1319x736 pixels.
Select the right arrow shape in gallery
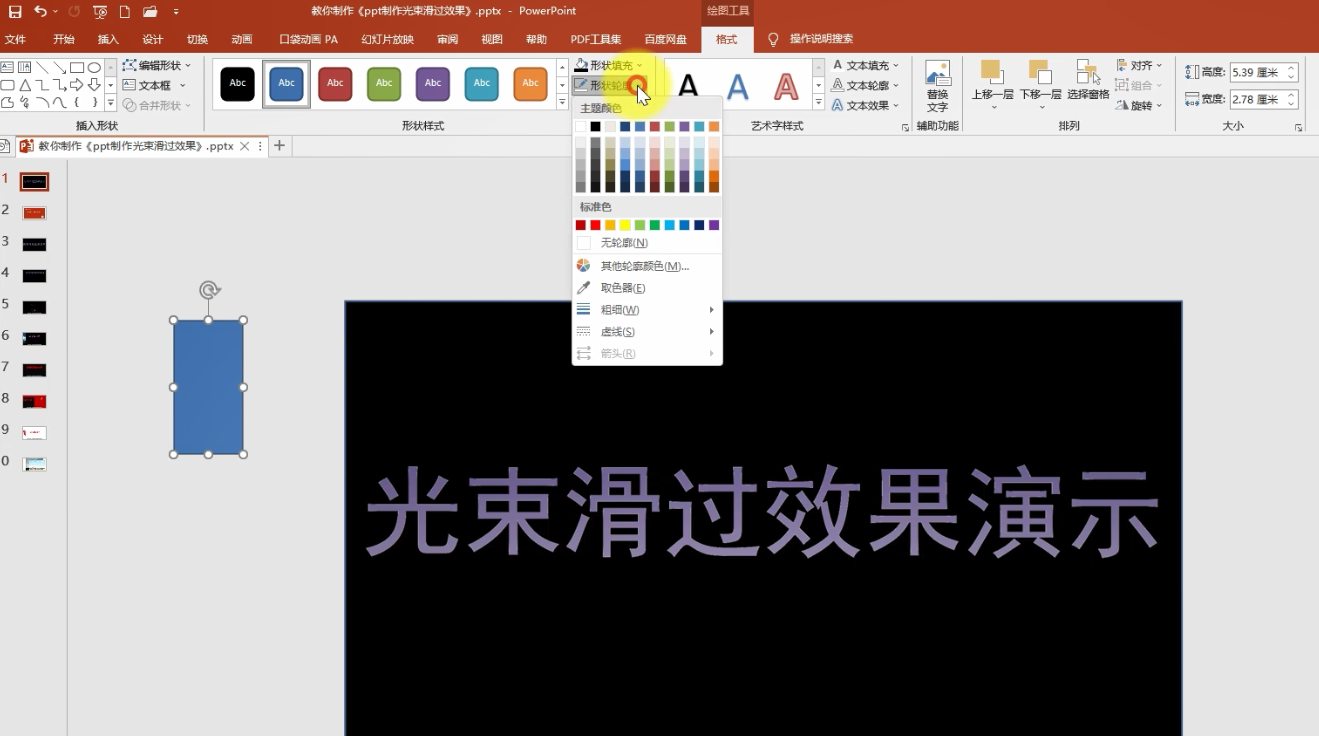tap(77, 85)
